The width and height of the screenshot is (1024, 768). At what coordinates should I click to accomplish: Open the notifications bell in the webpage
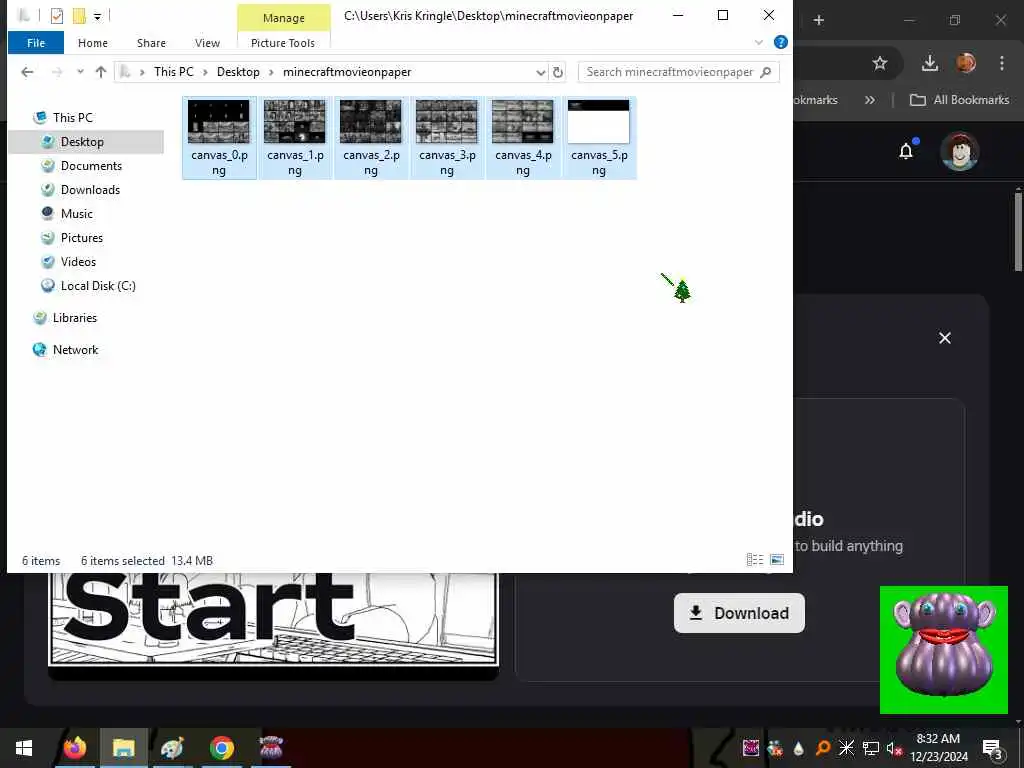pos(906,152)
